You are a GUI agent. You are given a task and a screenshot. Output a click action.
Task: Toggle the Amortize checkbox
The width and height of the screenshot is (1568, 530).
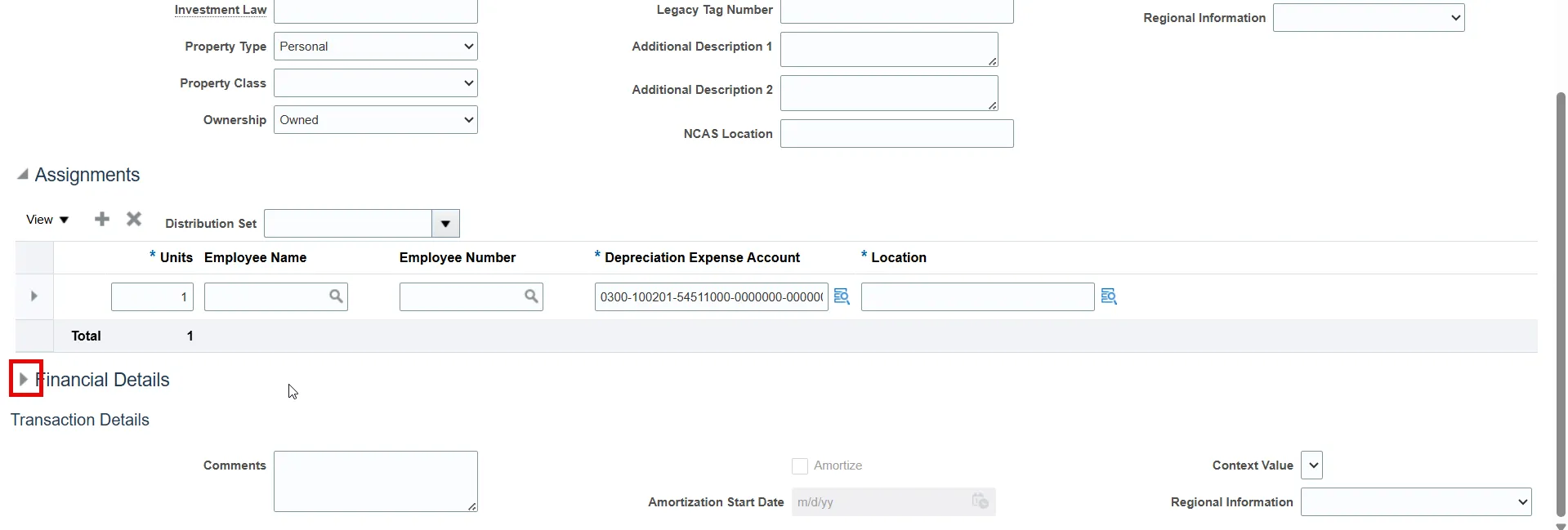coord(800,465)
